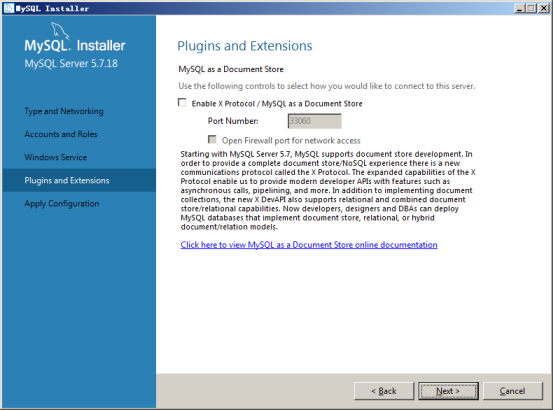Click the MySQL dolphin logo
Image resolution: width=553 pixels, height=411 pixels.
point(60,31)
